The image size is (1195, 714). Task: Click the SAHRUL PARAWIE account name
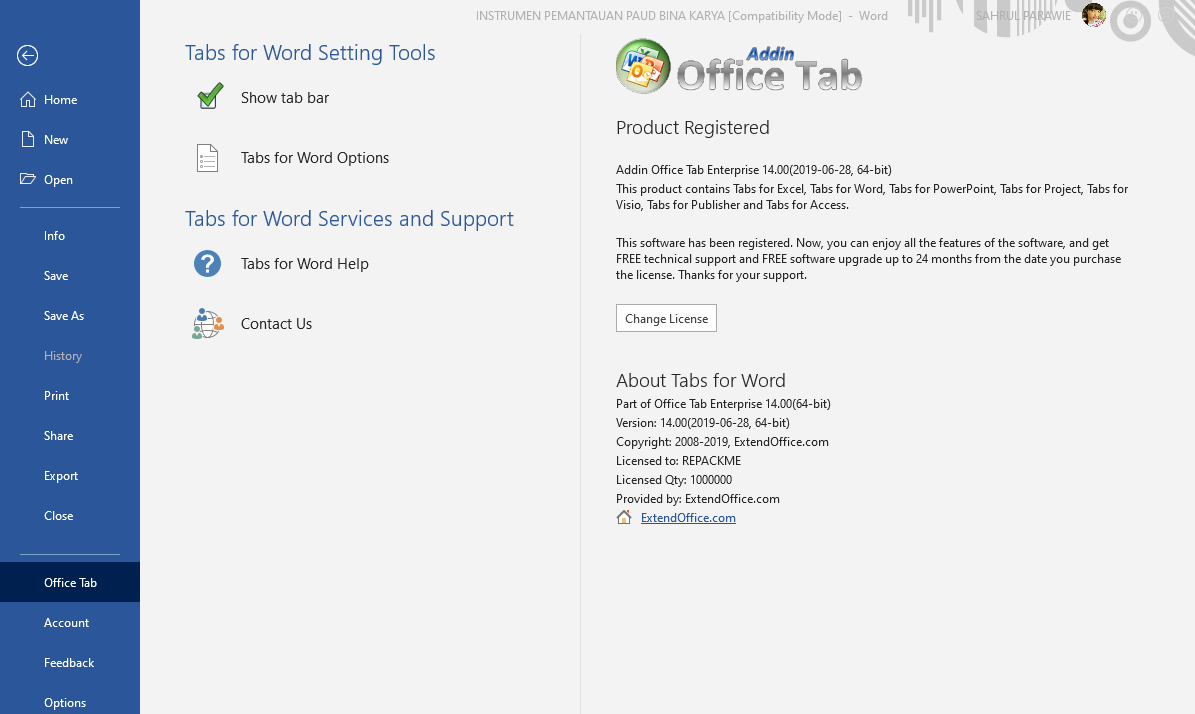coord(1023,15)
